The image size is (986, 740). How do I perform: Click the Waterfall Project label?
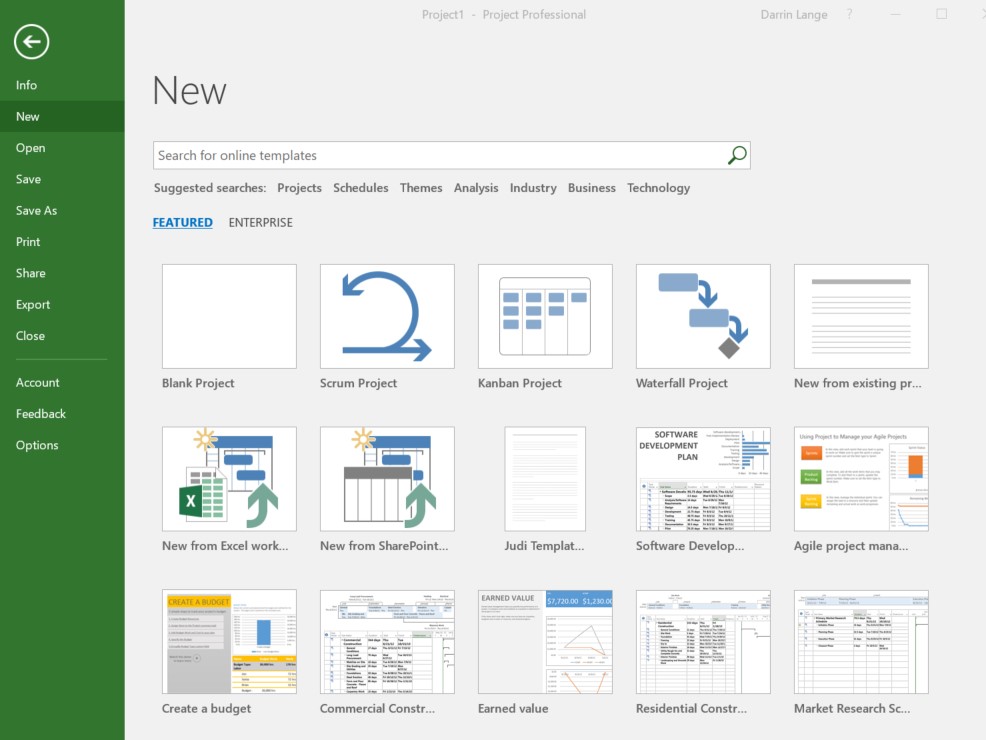click(x=682, y=383)
